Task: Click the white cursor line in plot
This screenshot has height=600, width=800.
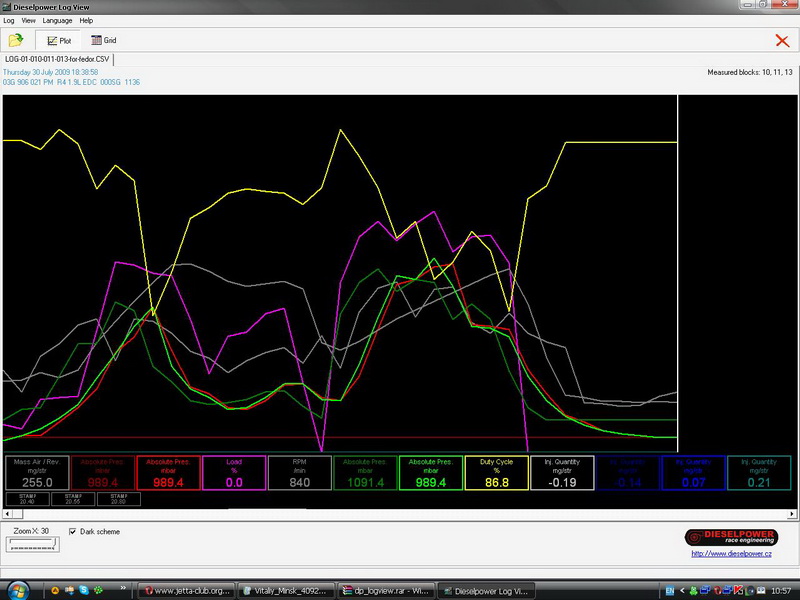Action: pyautogui.click(x=678, y=273)
